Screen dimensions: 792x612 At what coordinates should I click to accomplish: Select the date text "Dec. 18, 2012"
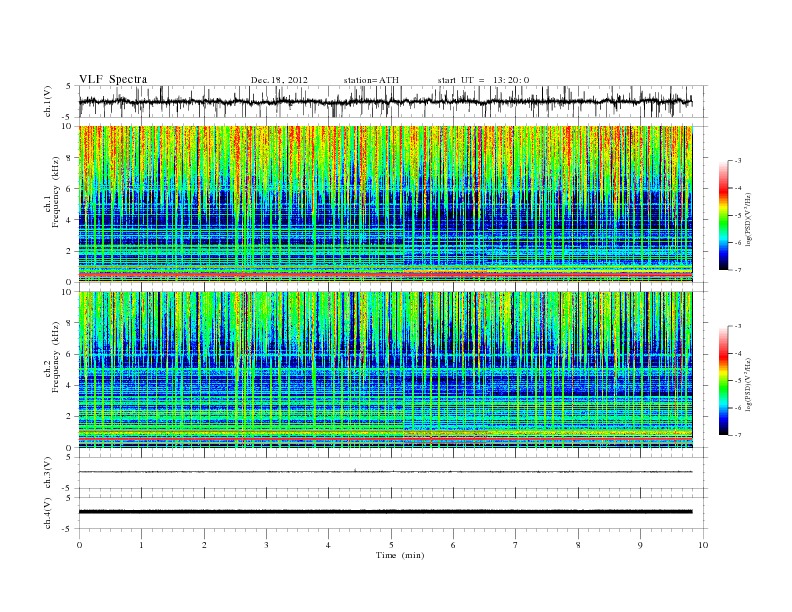(x=279, y=80)
